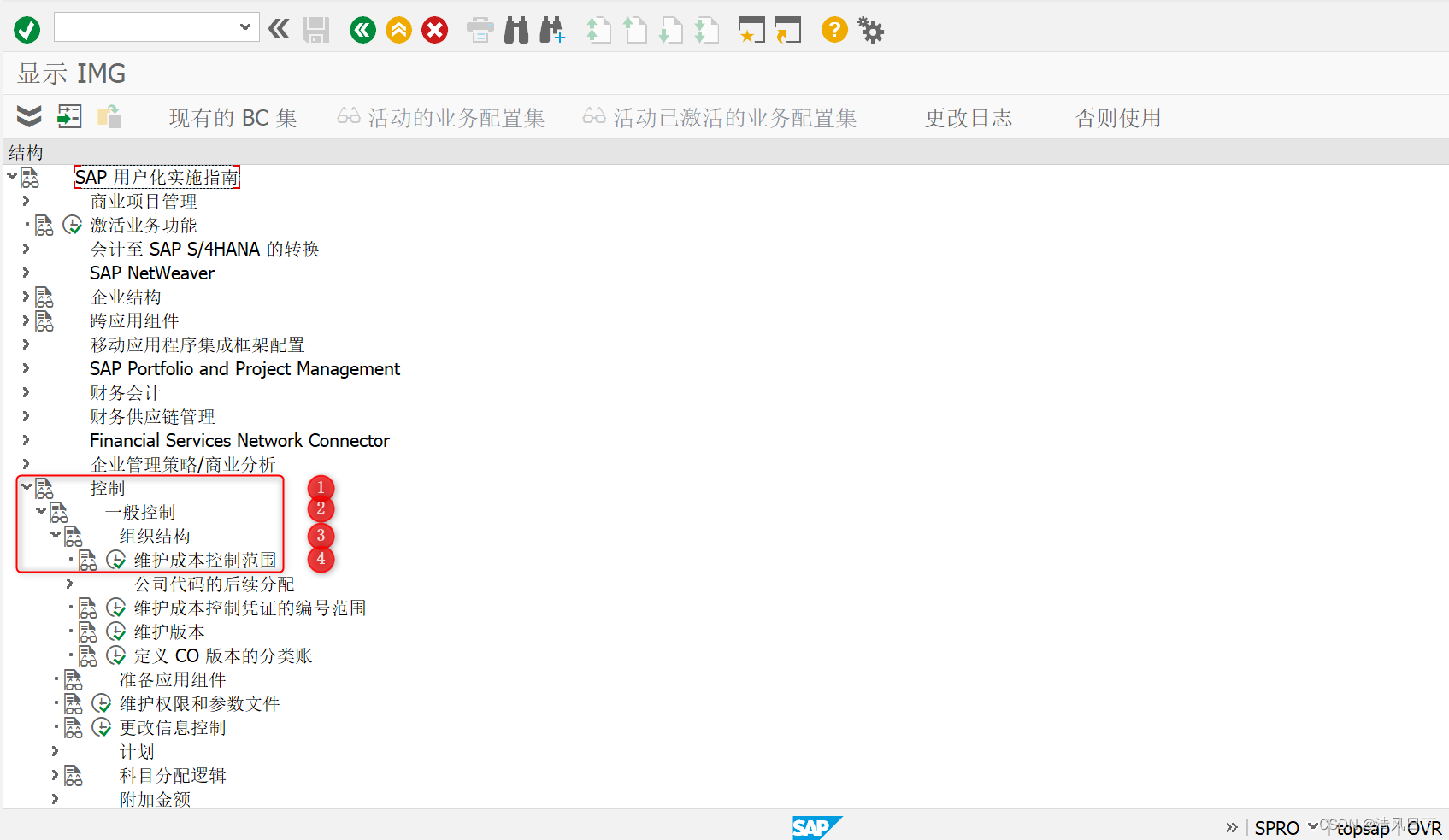Execute 维护成本控制凭证的编号范围 activity icon
Screen dimensions: 1449x840
click(116, 608)
